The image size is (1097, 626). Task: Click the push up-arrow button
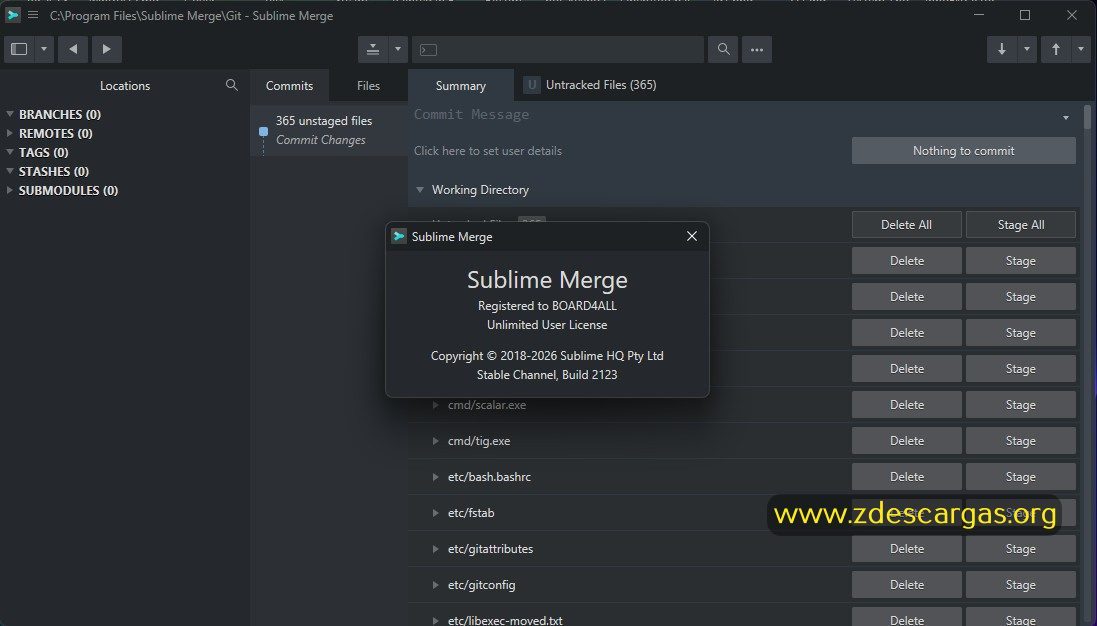[x=1056, y=49]
